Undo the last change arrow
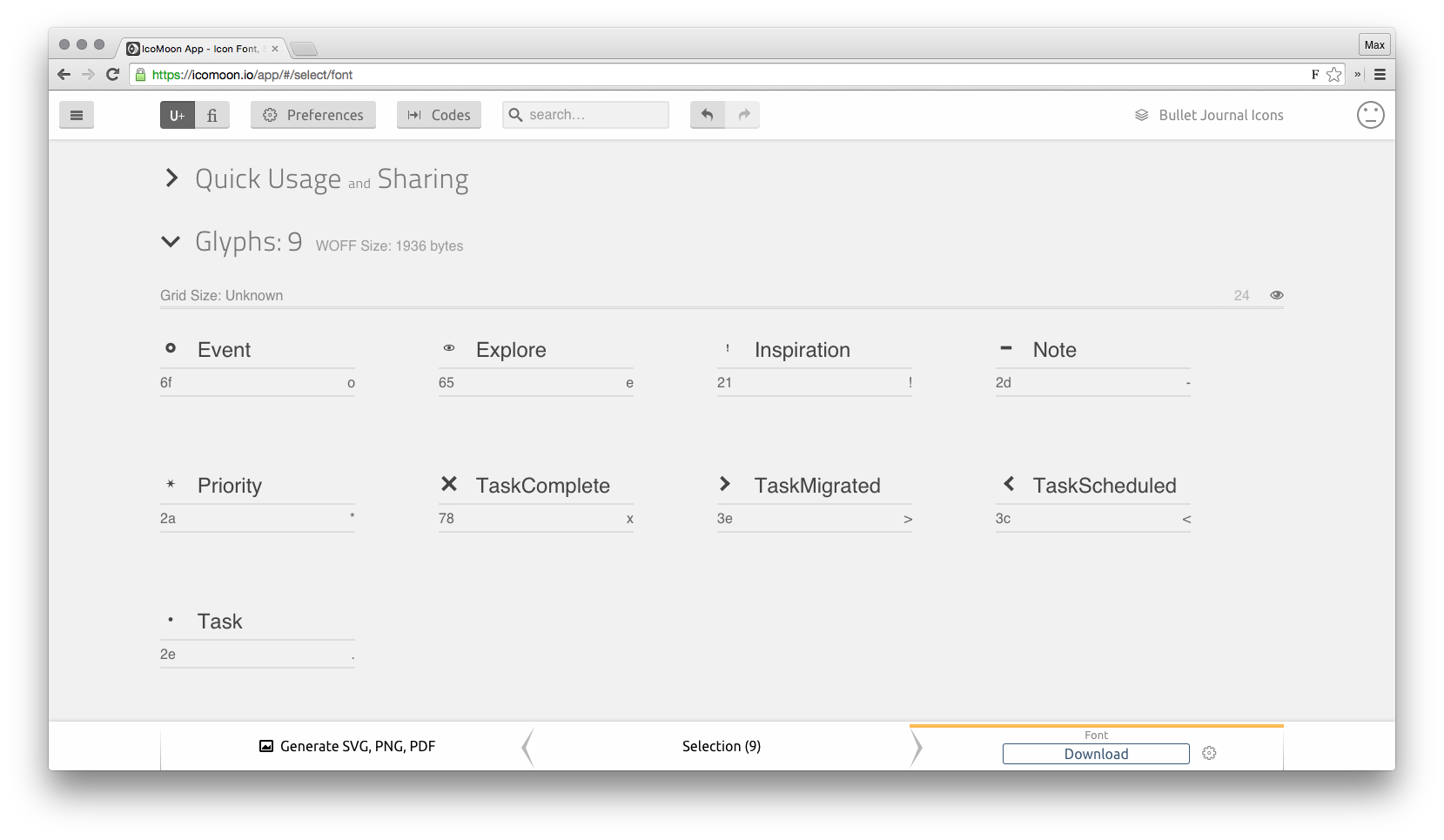Screen dimensions: 1444x840 click(708, 115)
